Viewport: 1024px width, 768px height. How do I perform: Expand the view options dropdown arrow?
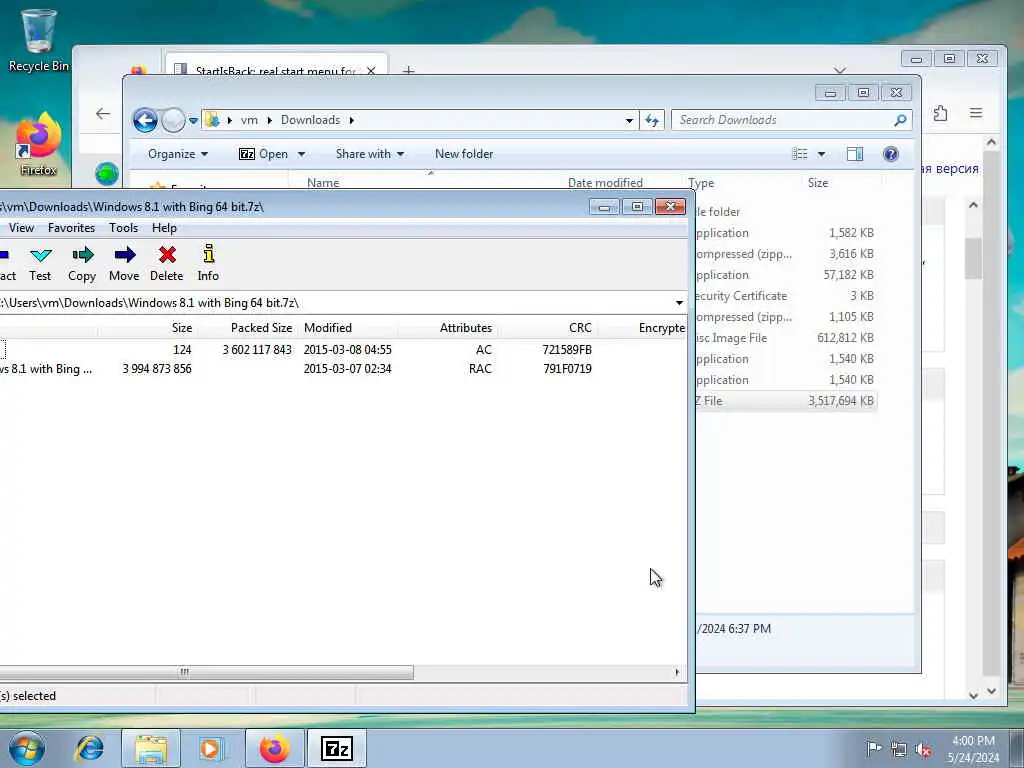[x=822, y=154]
